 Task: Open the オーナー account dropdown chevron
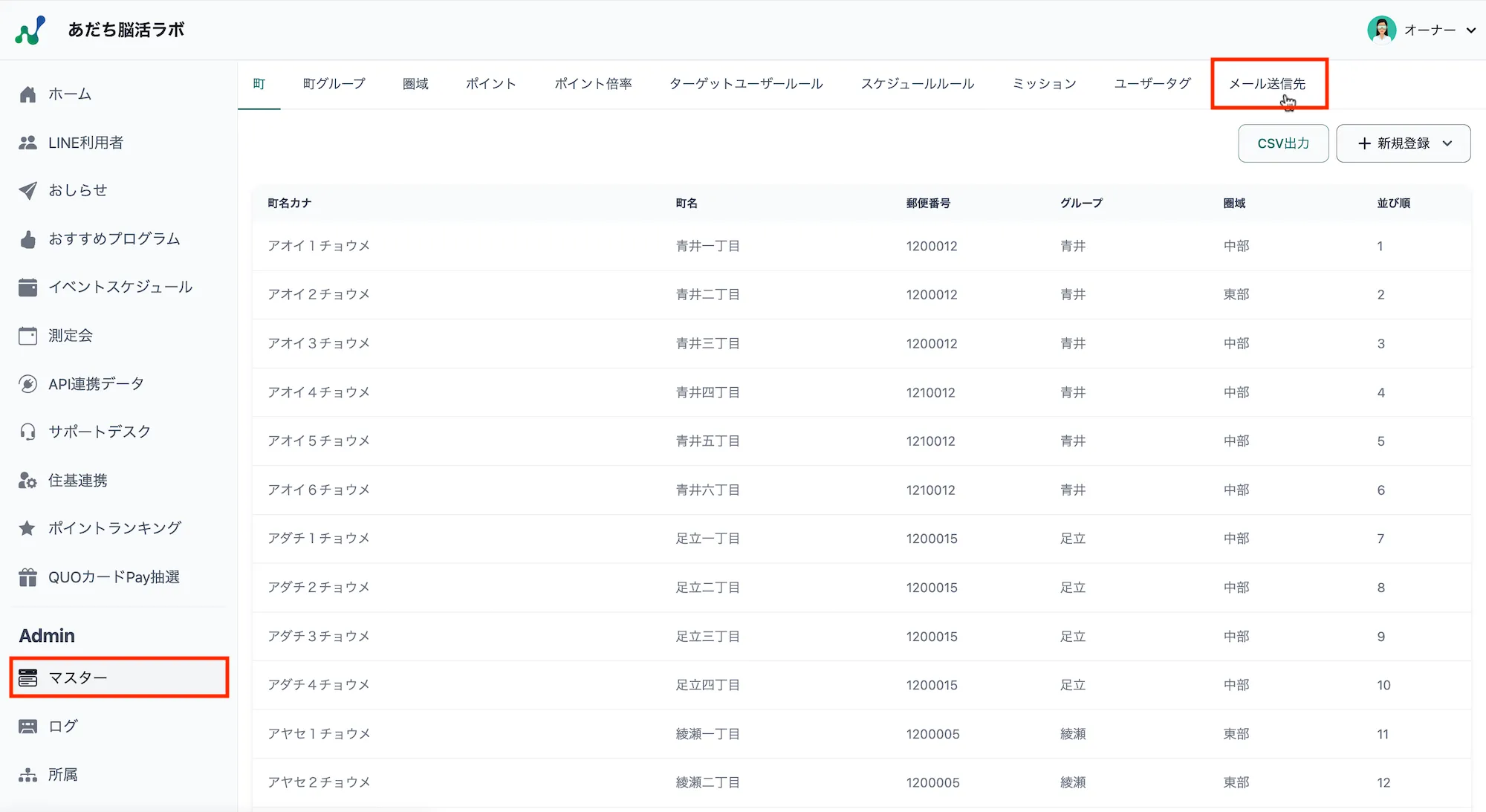point(1470,30)
